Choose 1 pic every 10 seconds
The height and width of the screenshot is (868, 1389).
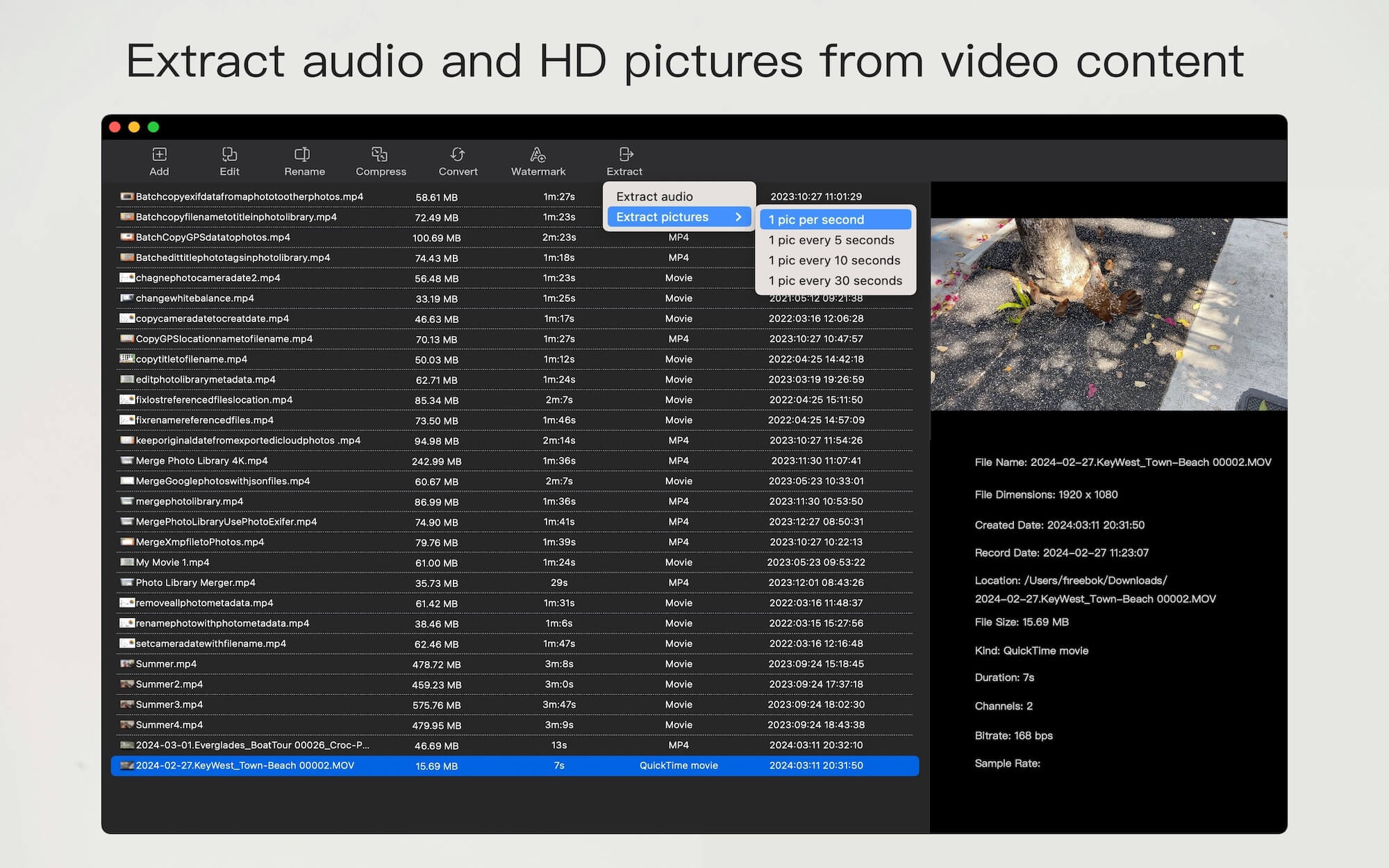pos(835,260)
